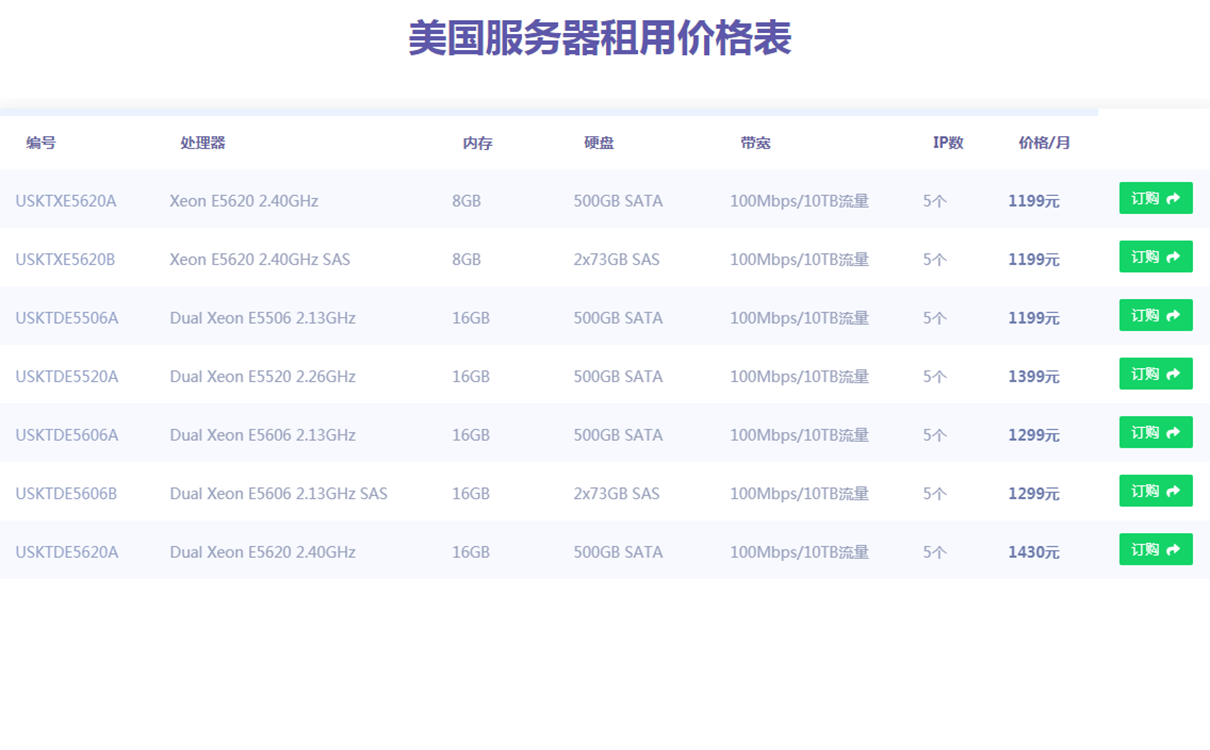Click the USKTDE5620A model number
The height and width of the screenshot is (750, 1210).
coord(67,552)
